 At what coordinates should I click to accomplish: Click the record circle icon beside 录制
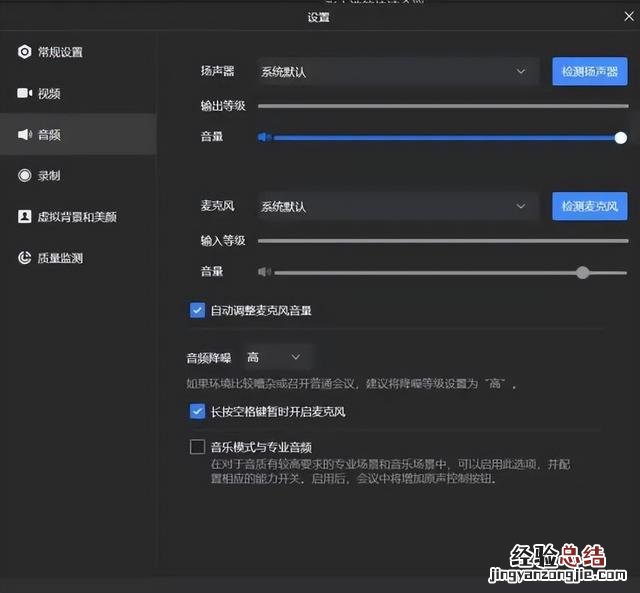24,175
